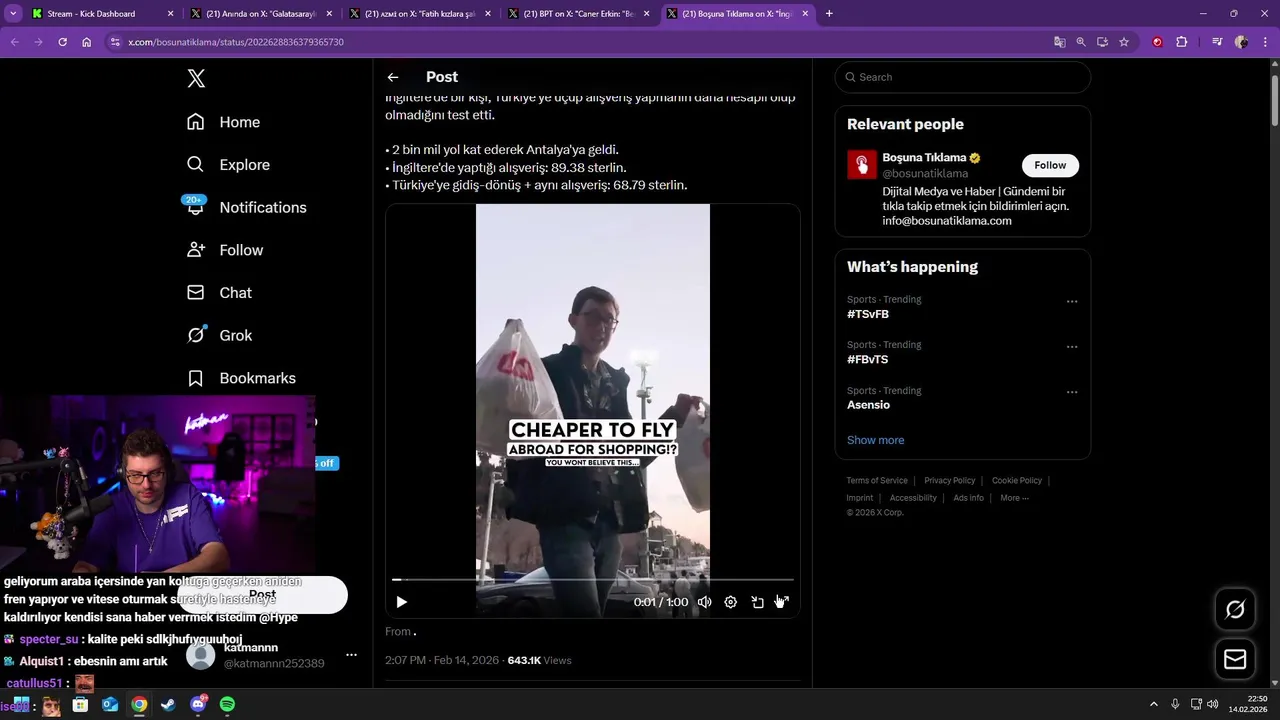
Task: Seek along the video progress bar
Action: pyautogui.click(x=593, y=580)
